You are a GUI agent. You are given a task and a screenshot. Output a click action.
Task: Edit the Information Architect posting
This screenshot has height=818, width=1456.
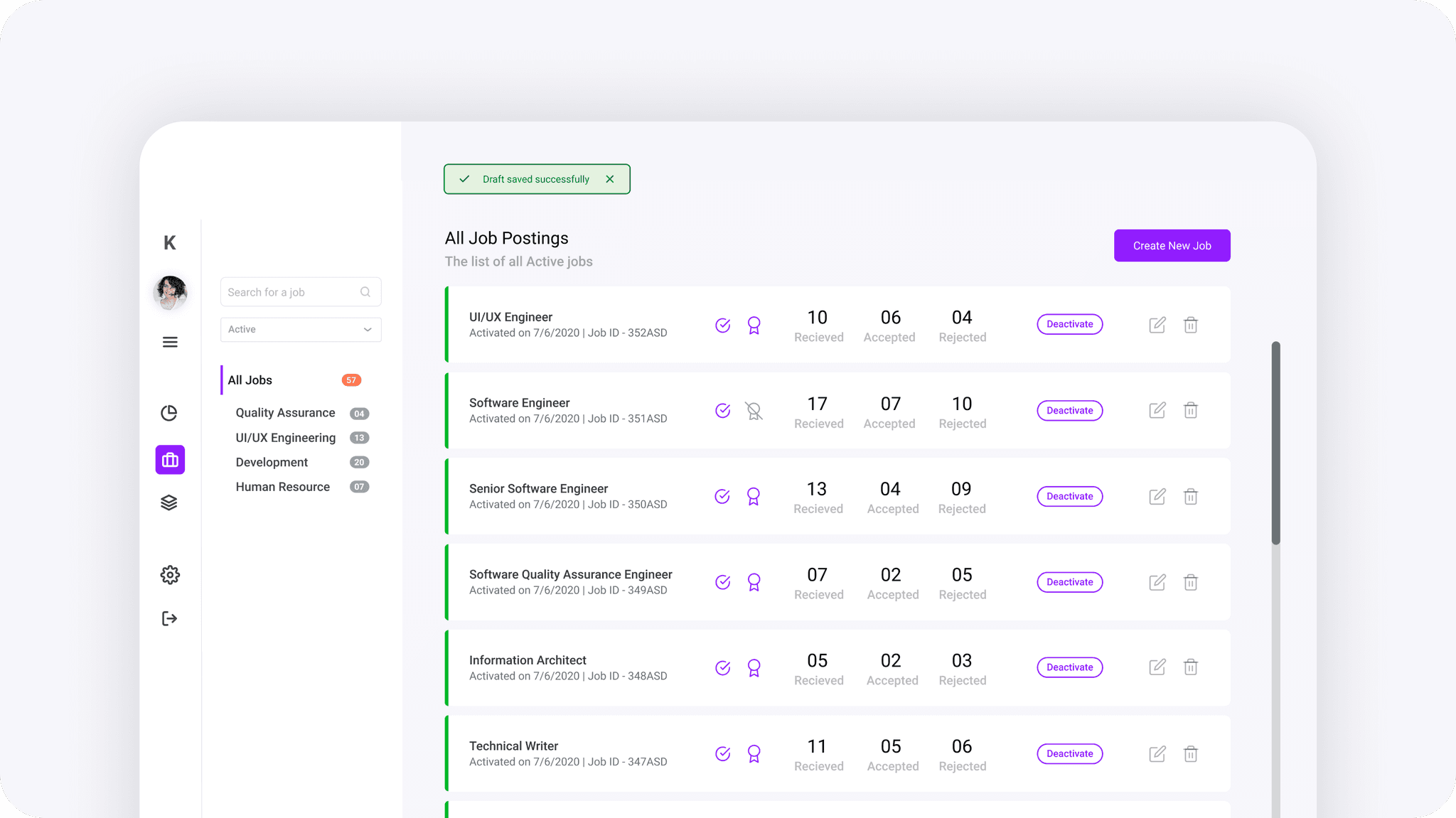coord(1157,667)
